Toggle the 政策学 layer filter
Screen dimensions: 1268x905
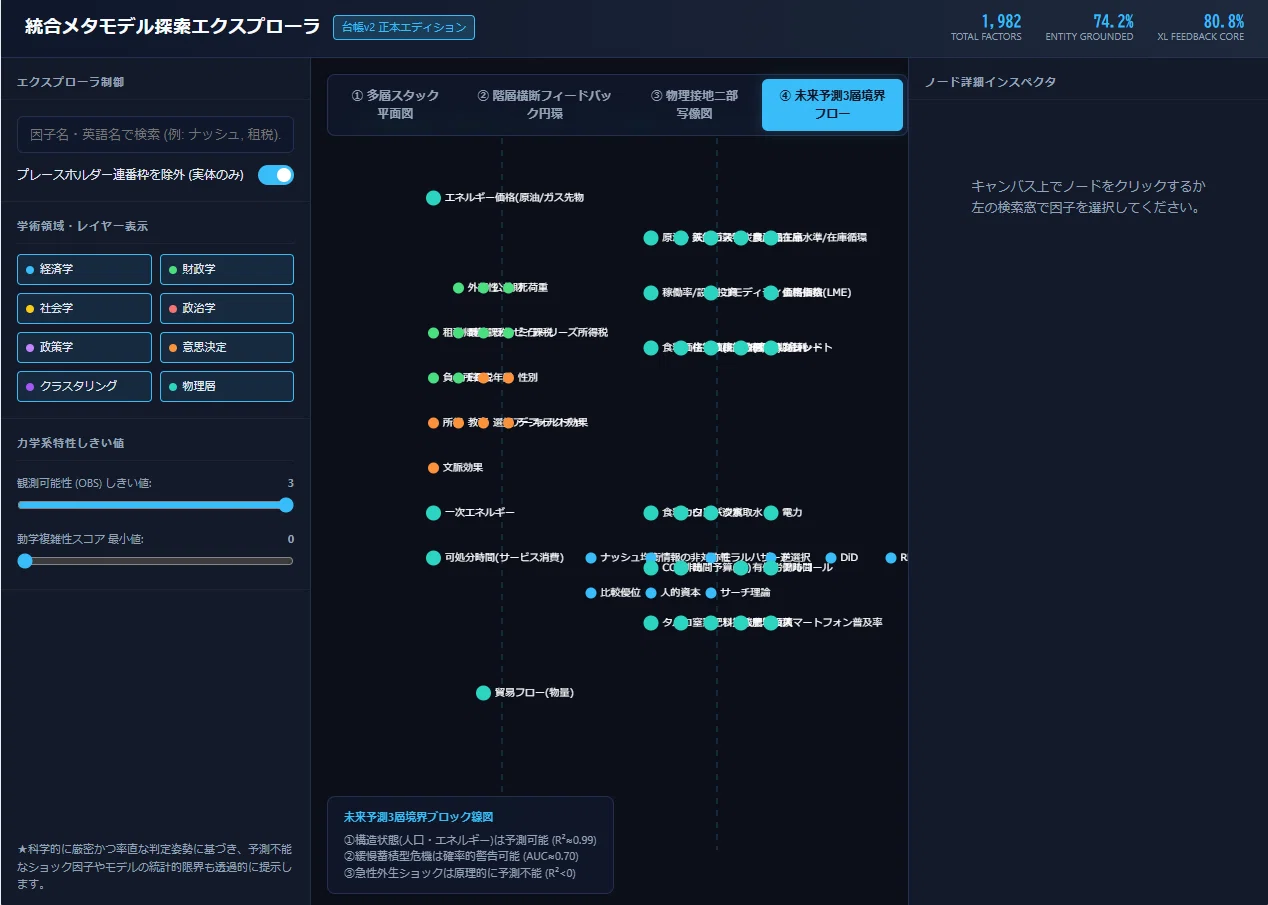pyautogui.click(x=84, y=347)
